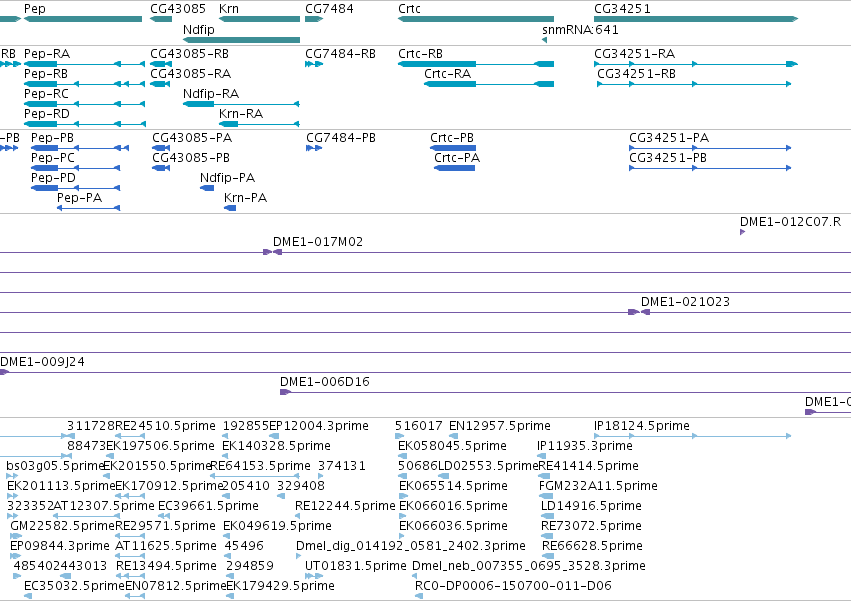Select EST label LD14916.5prime
This screenshot has width=851, height=601.
592,507
